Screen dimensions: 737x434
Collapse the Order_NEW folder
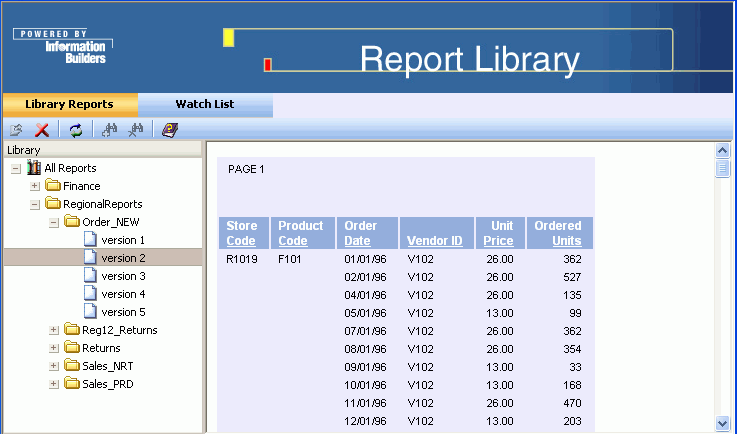[x=54, y=222]
